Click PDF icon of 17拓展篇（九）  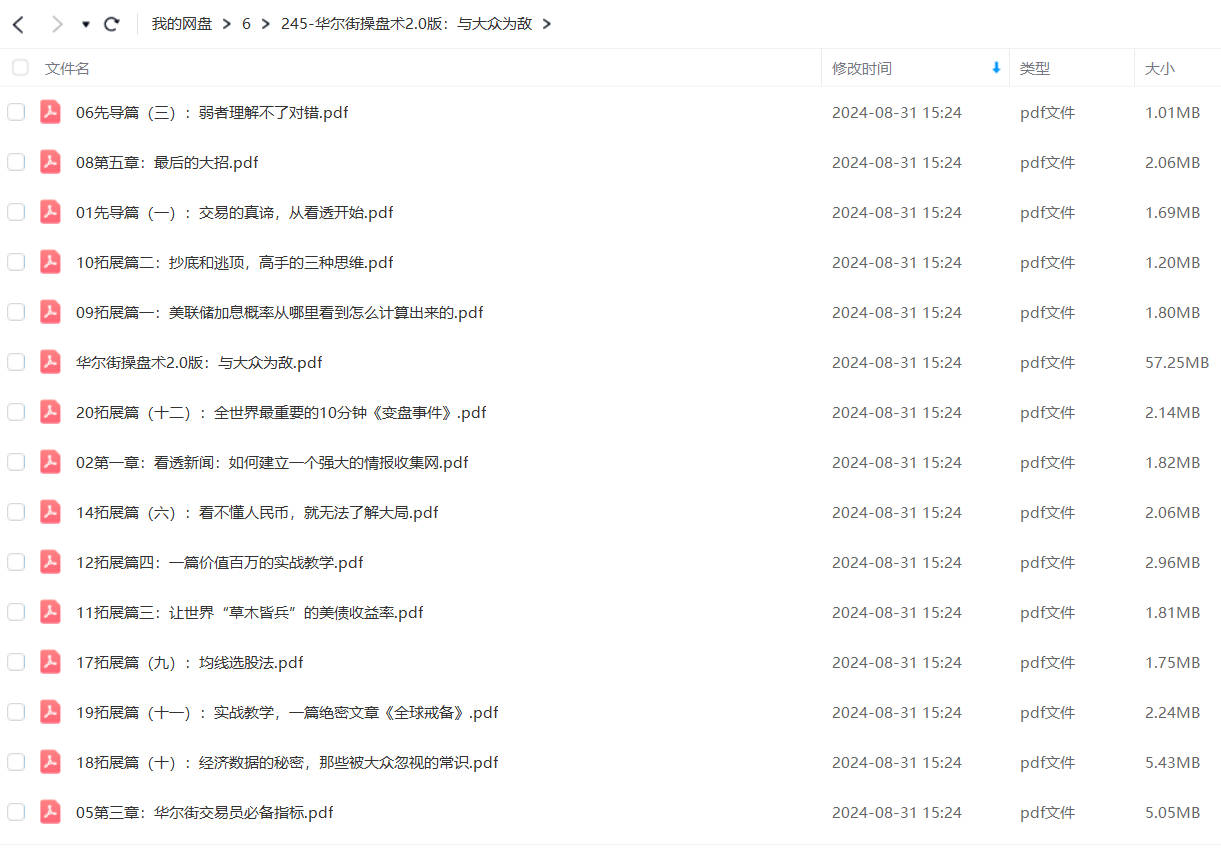click(50, 662)
